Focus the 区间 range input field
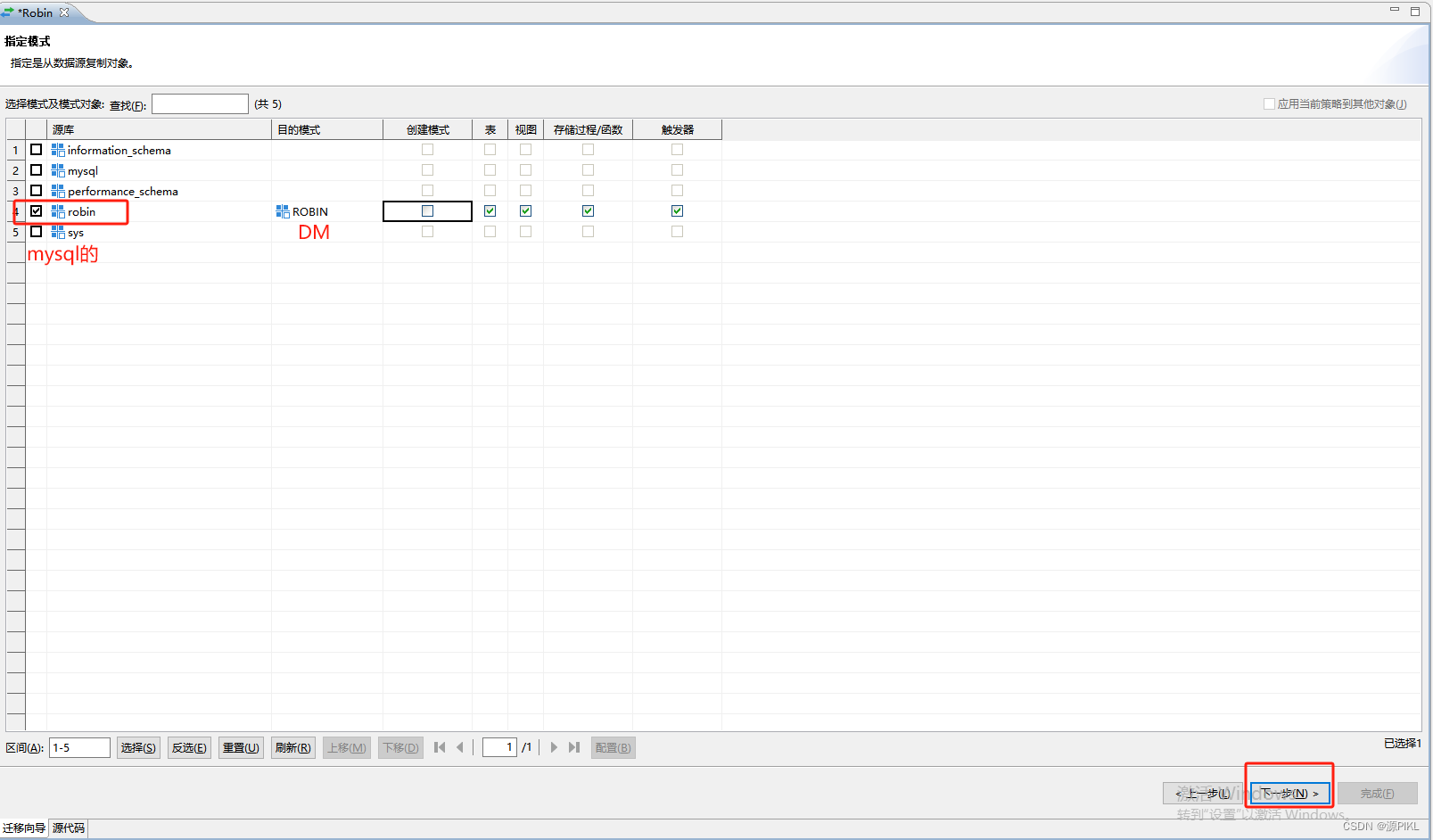 pos(79,748)
